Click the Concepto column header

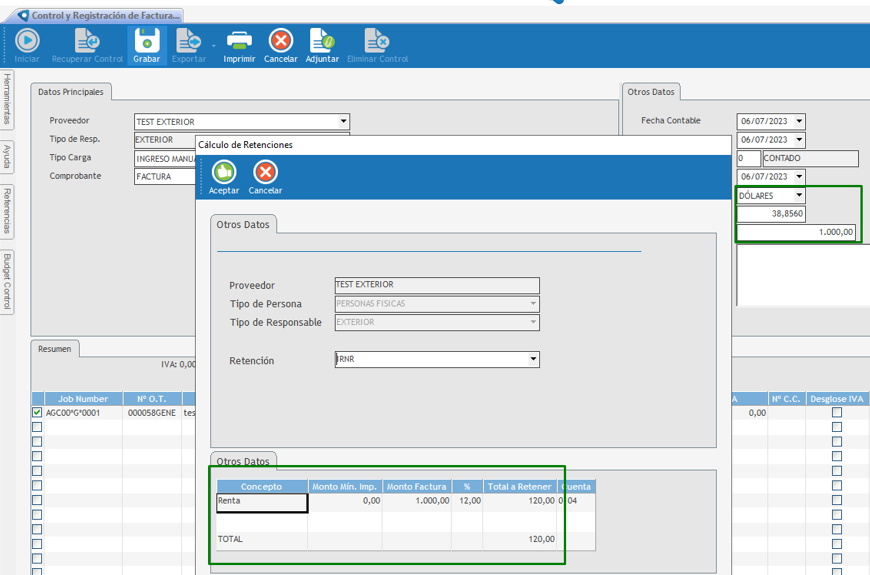point(261,487)
